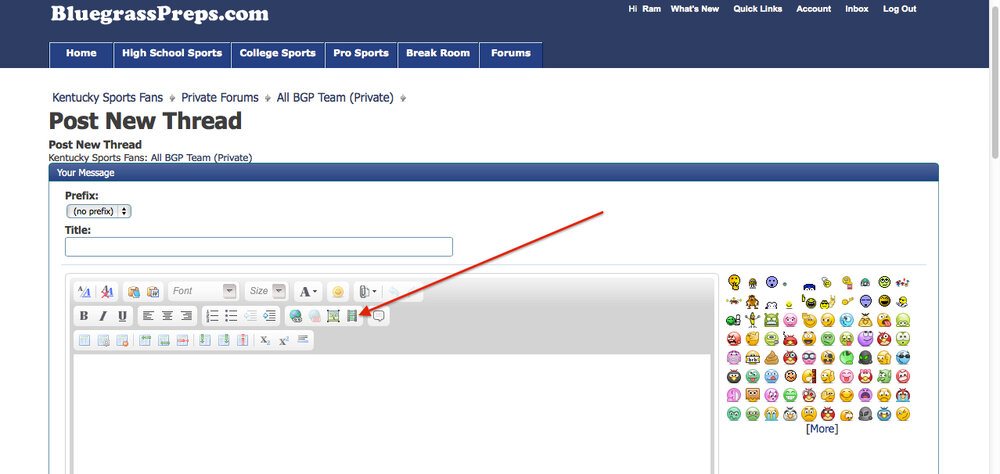
Task: Insert the poop emoticon
Action: (x=772, y=357)
